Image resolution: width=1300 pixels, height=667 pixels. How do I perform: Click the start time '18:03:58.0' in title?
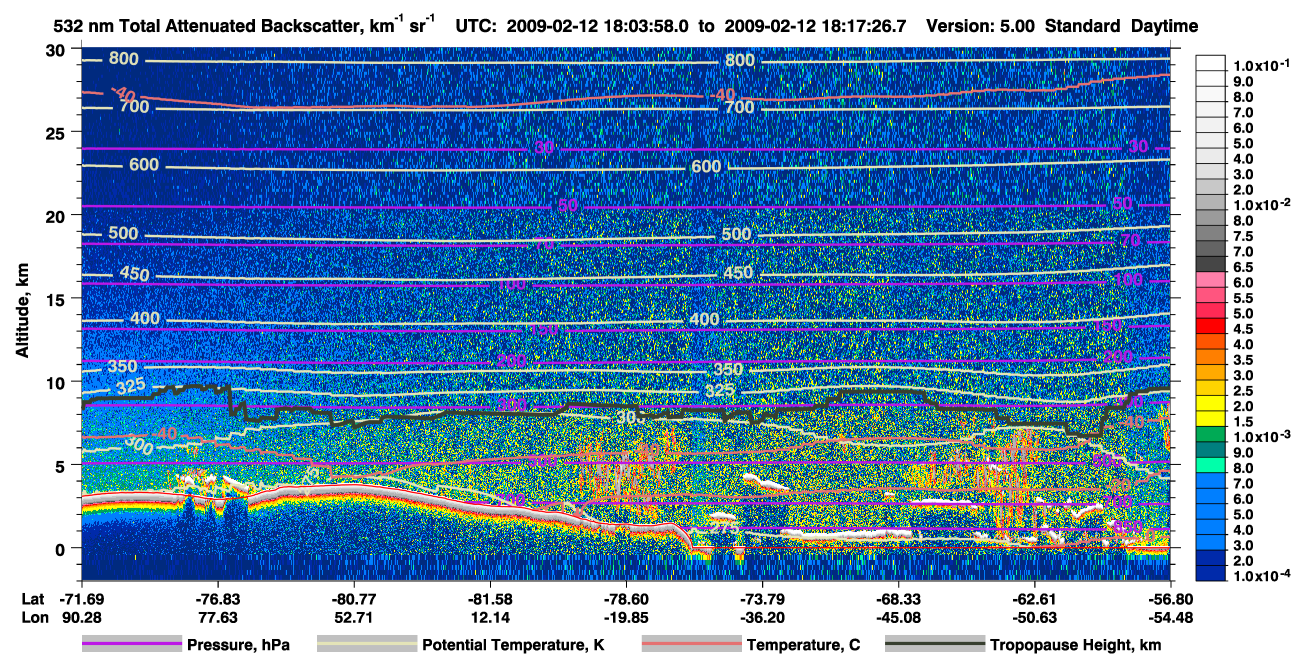[x=647, y=26]
